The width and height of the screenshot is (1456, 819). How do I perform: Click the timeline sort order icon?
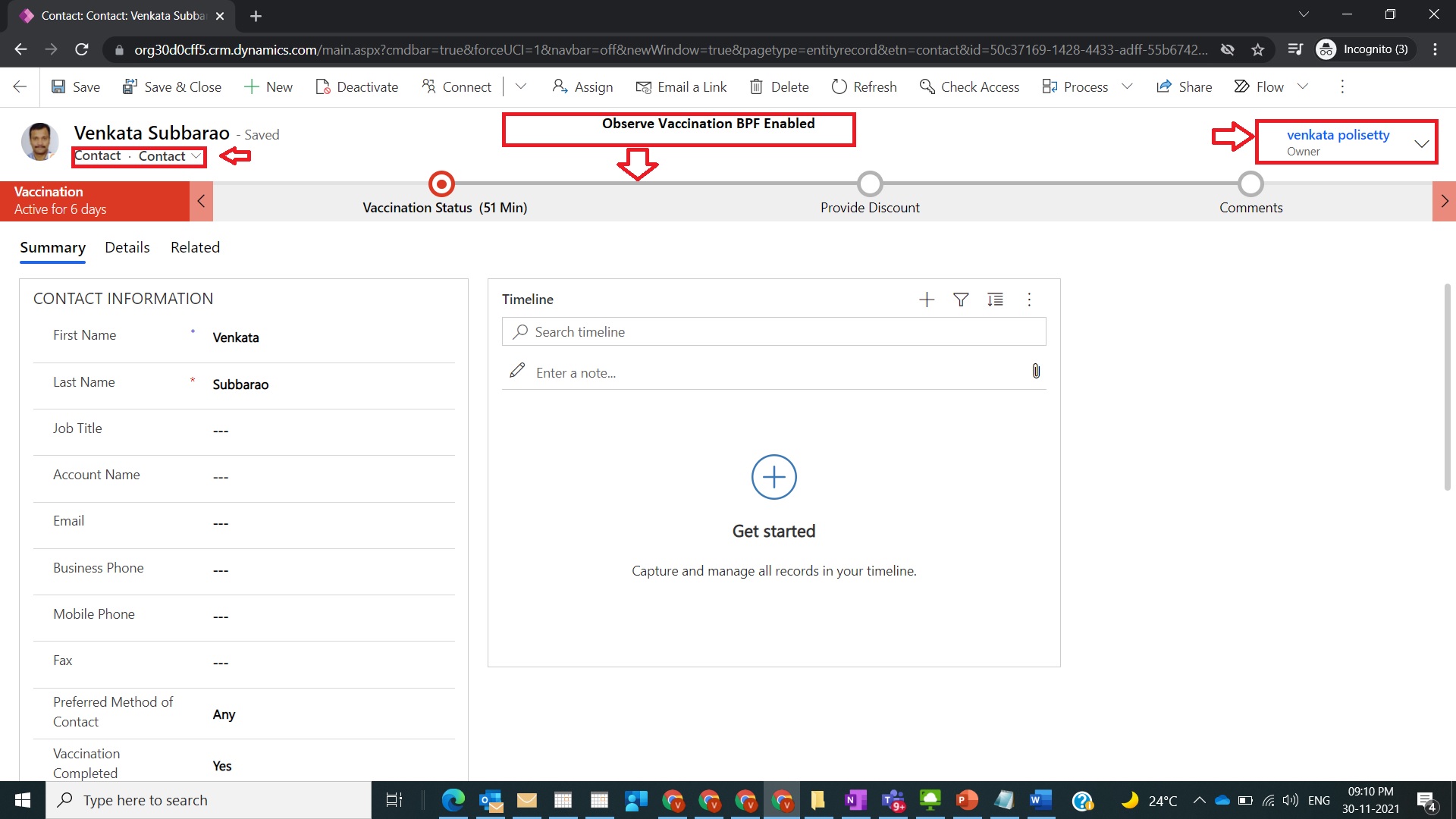[x=995, y=300]
